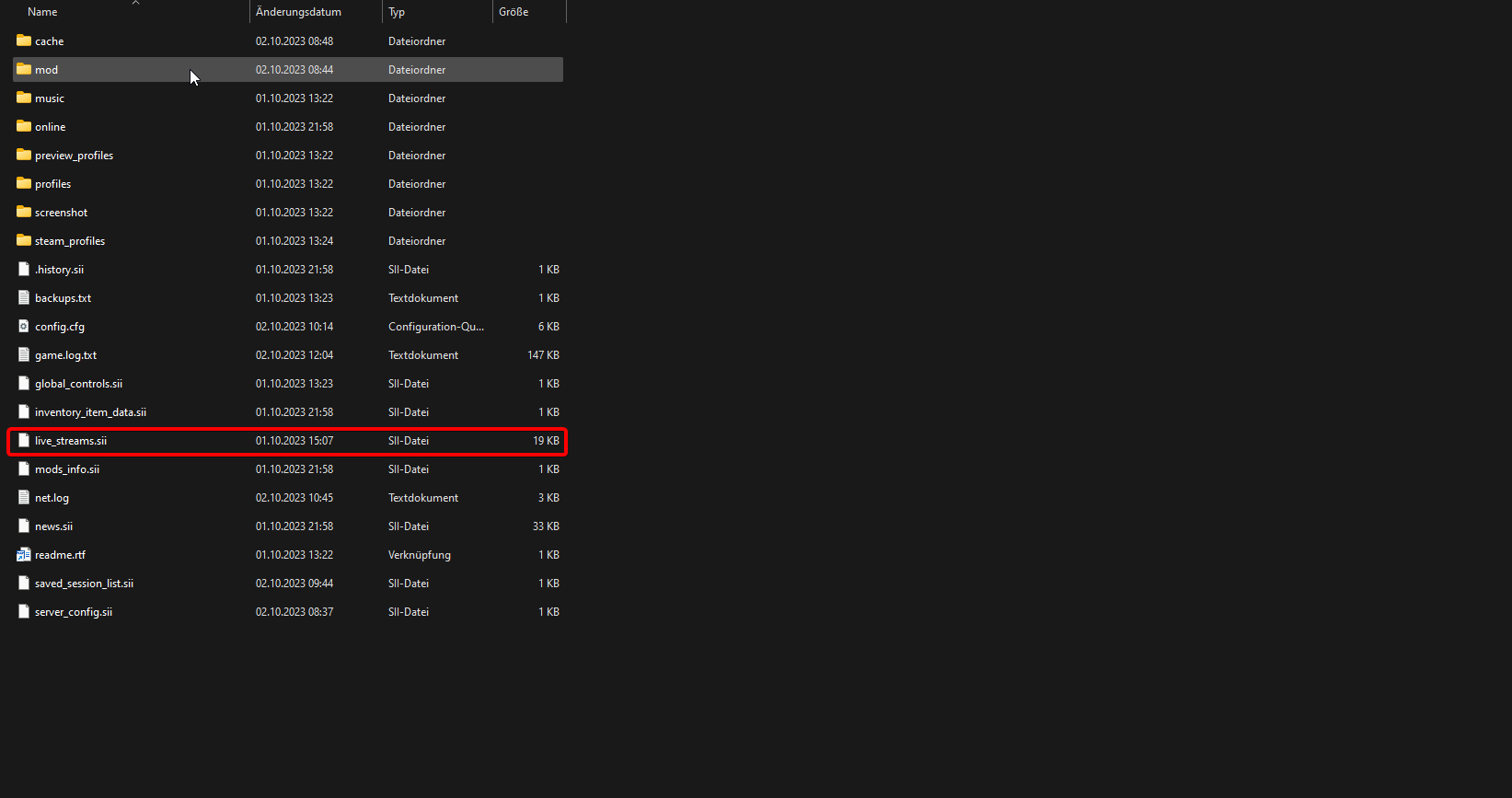Select the backups.txt file name
The height and width of the screenshot is (798, 1512).
tap(63, 298)
